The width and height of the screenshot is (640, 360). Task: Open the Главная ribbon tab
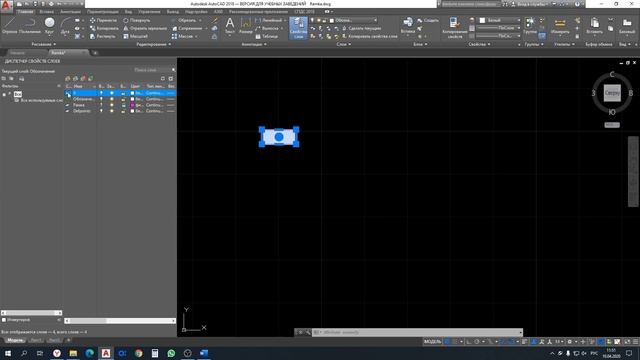[25, 12]
